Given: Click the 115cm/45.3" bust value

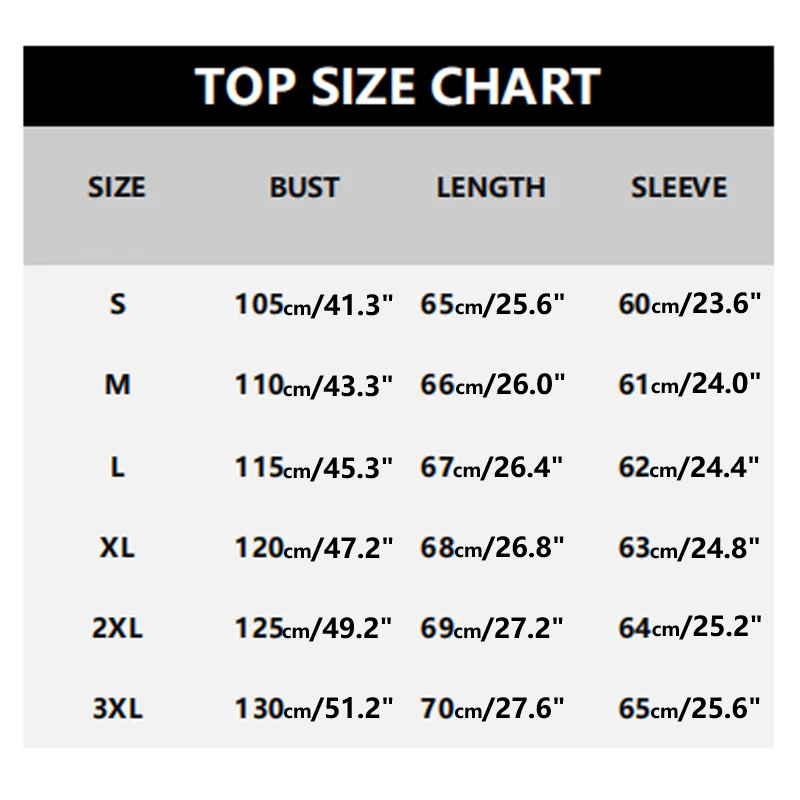Looking at the screenshot, I should tap(314, 466).
